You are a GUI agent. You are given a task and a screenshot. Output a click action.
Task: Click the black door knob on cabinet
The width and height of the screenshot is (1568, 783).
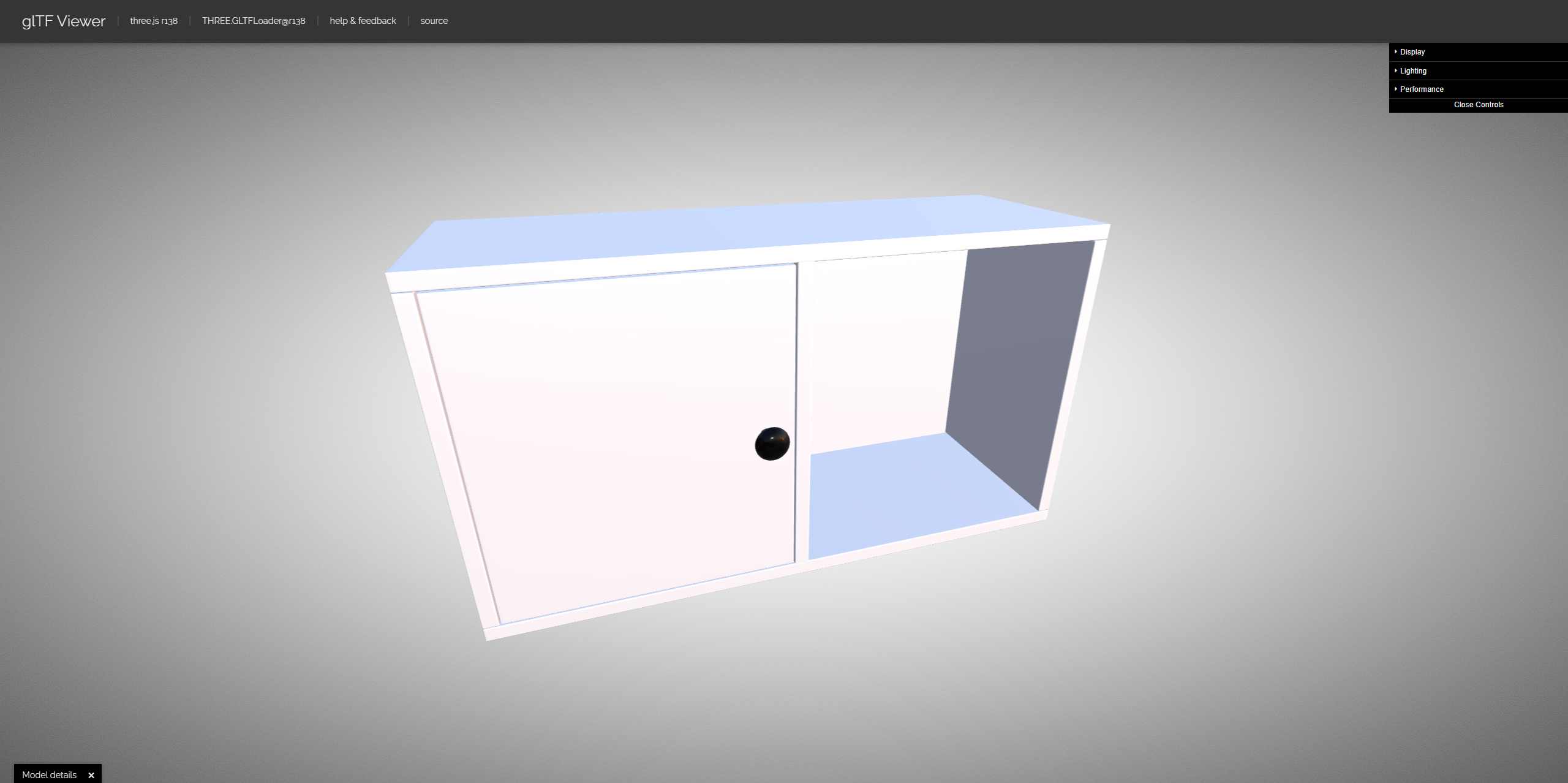772,444
